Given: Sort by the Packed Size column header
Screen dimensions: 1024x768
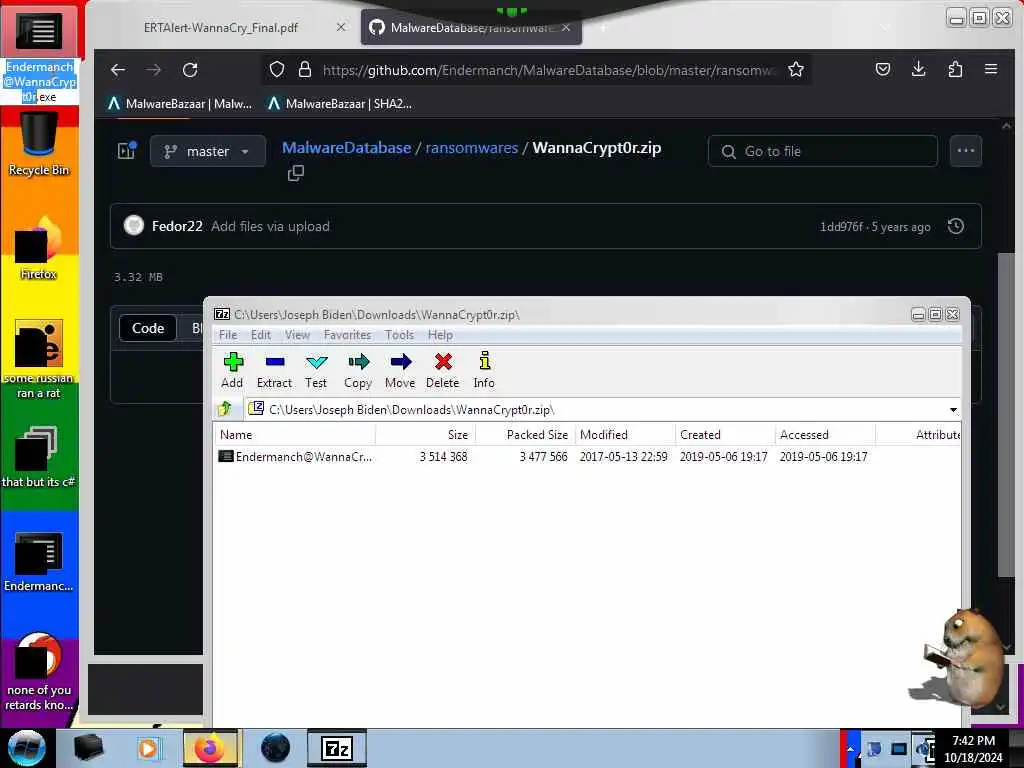Looking at the screenshot, I should [x=525, y=435].
